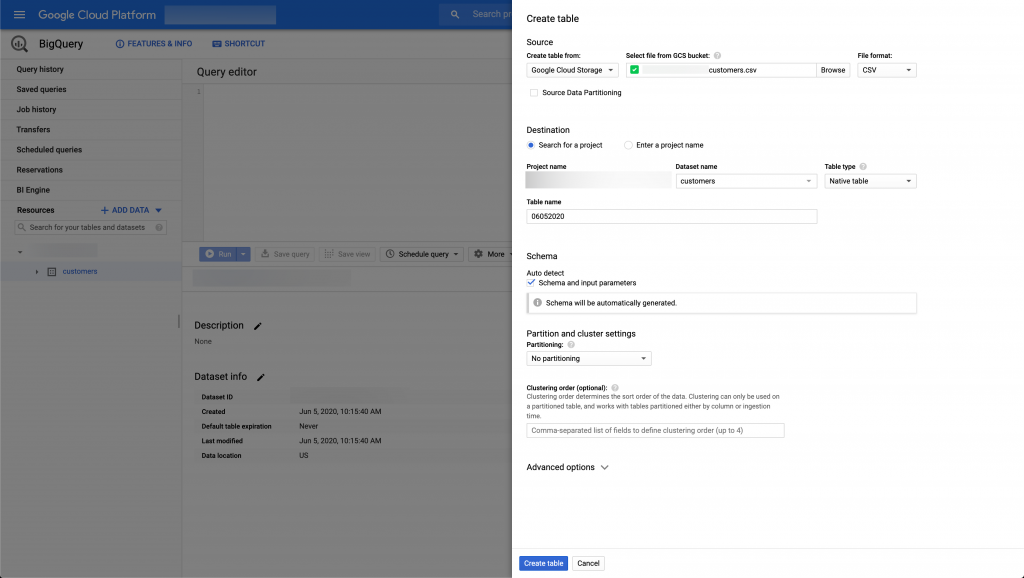Viewport: 1024px width, 578px height.
Task: Collapse the project node in Resources tree
Action: (x=20, y=252)
